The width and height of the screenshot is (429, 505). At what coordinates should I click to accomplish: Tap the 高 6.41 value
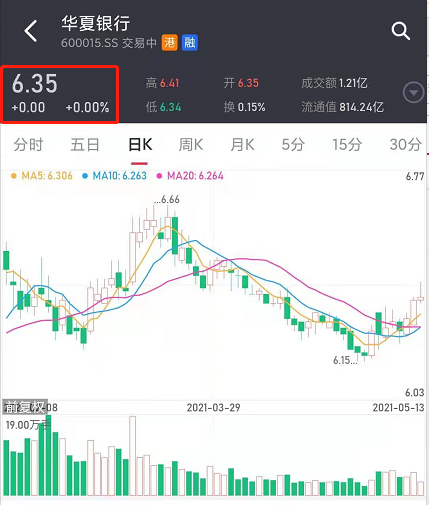coord(162,83)
